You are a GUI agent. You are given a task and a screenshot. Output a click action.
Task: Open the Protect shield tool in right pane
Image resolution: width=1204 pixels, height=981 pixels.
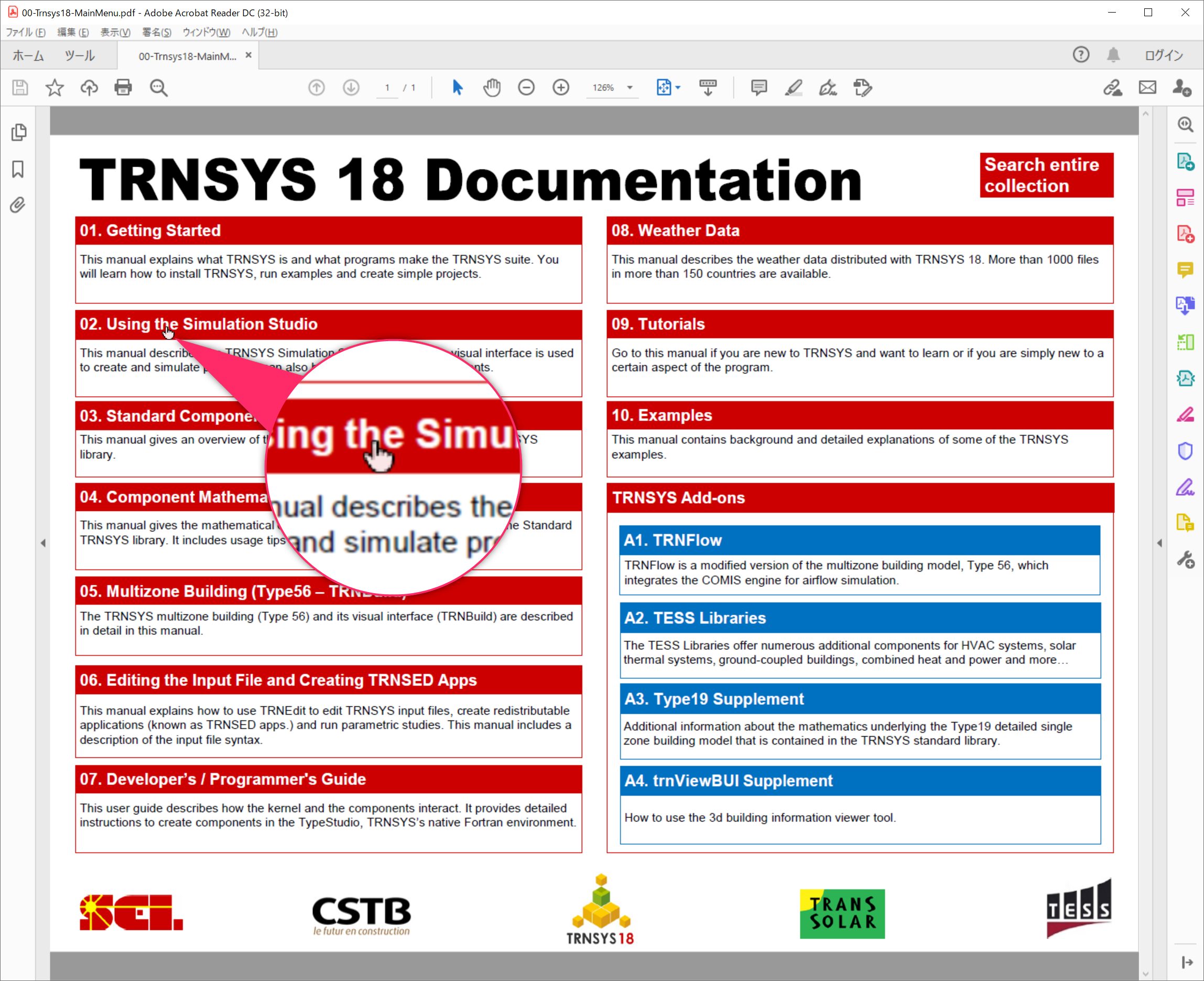tap(1185, 451)
